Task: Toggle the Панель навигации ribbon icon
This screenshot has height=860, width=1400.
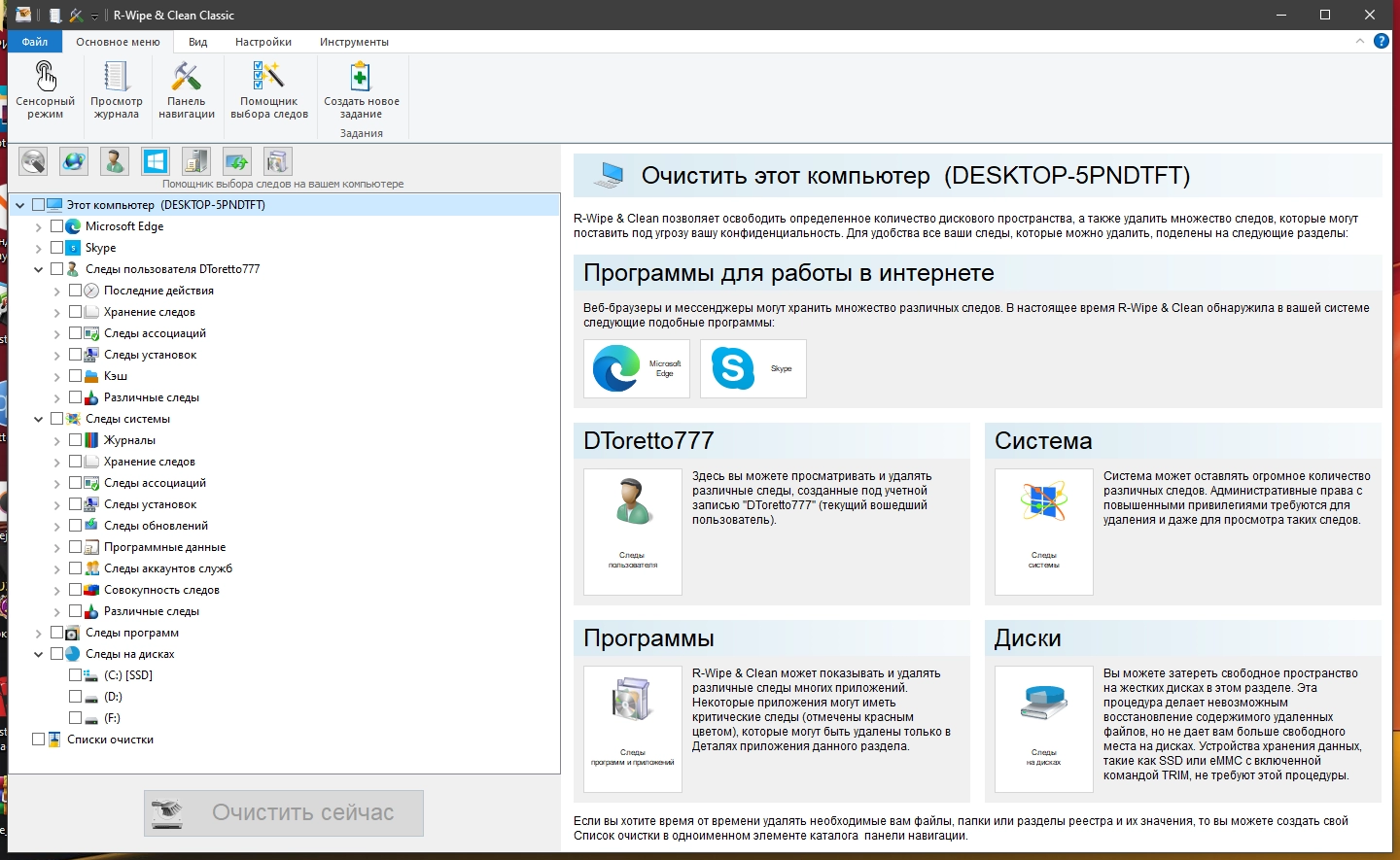Action: pyautogui.click(x=187, y=89)
